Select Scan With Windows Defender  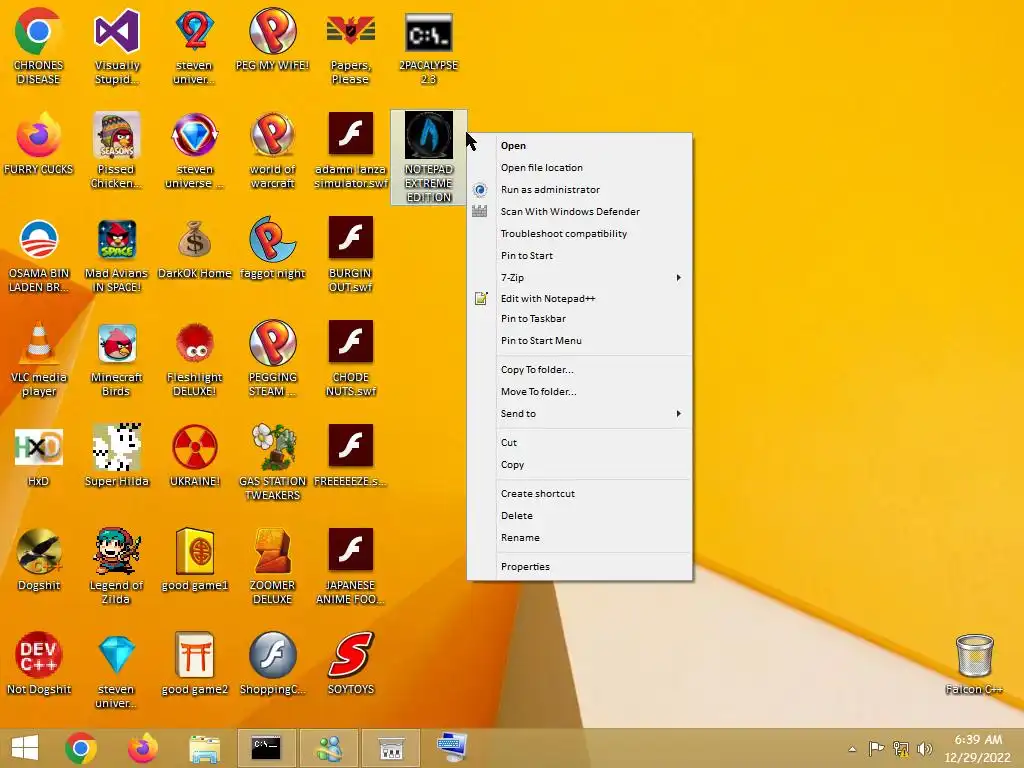(580, 212)
